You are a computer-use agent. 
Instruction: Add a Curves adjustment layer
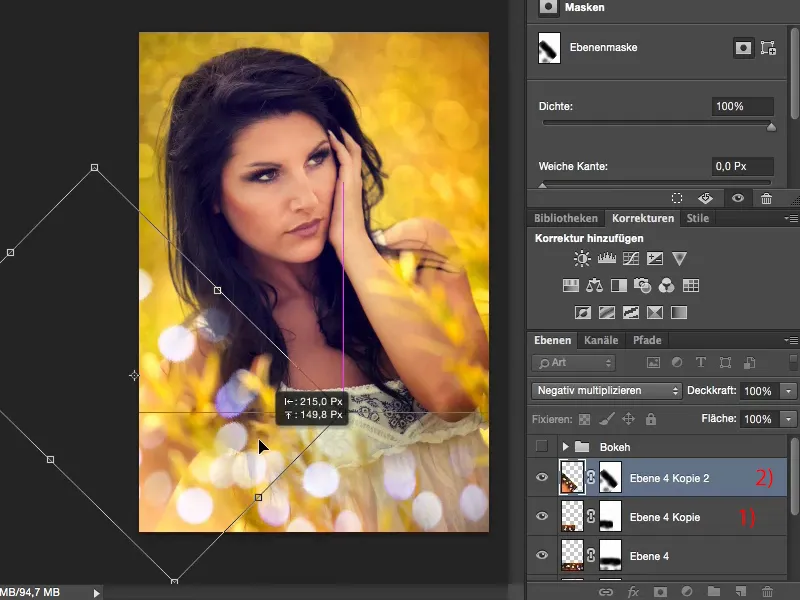click(x=630, y=259)
